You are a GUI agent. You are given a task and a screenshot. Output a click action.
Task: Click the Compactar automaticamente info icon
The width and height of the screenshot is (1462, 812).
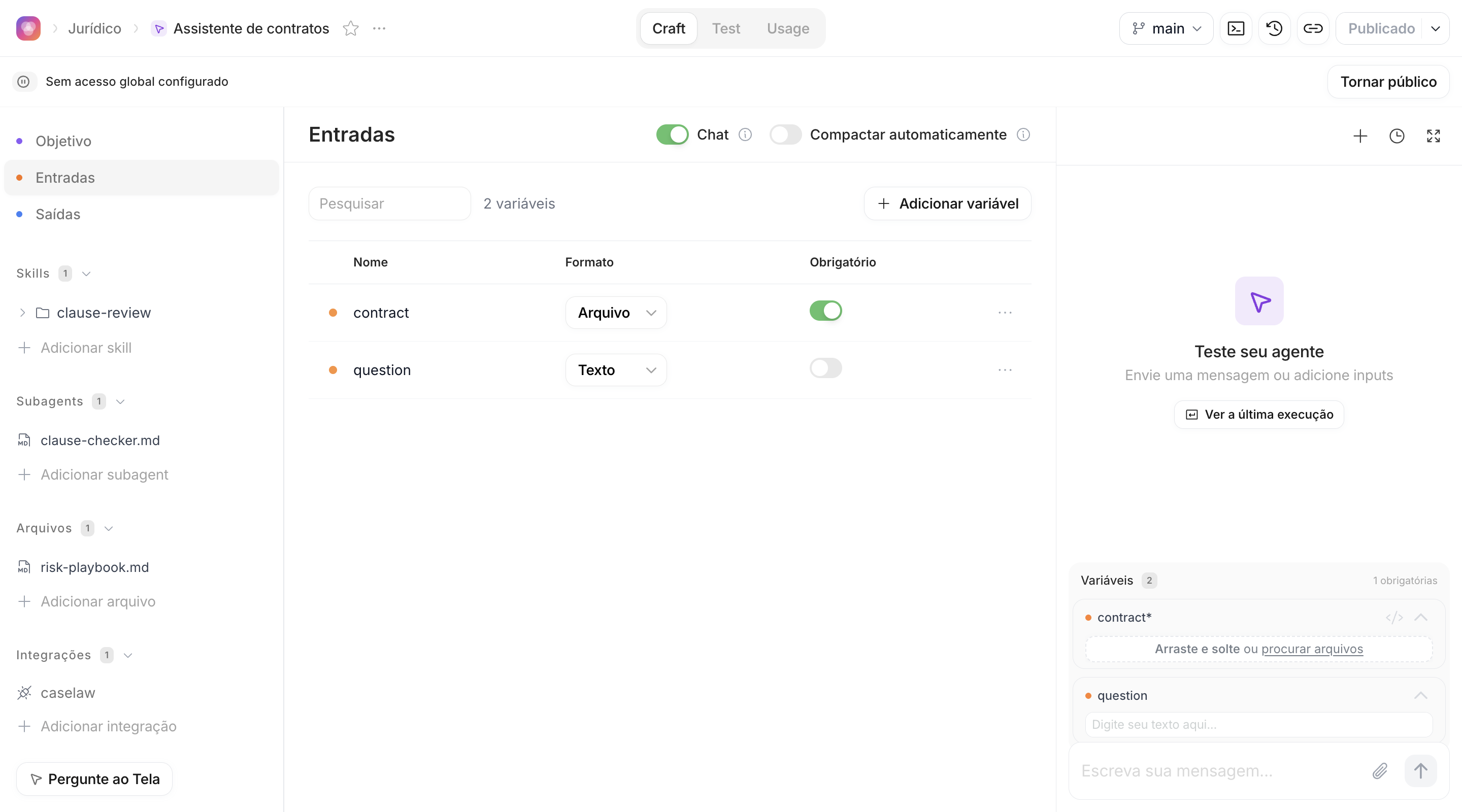point(1023,134)
